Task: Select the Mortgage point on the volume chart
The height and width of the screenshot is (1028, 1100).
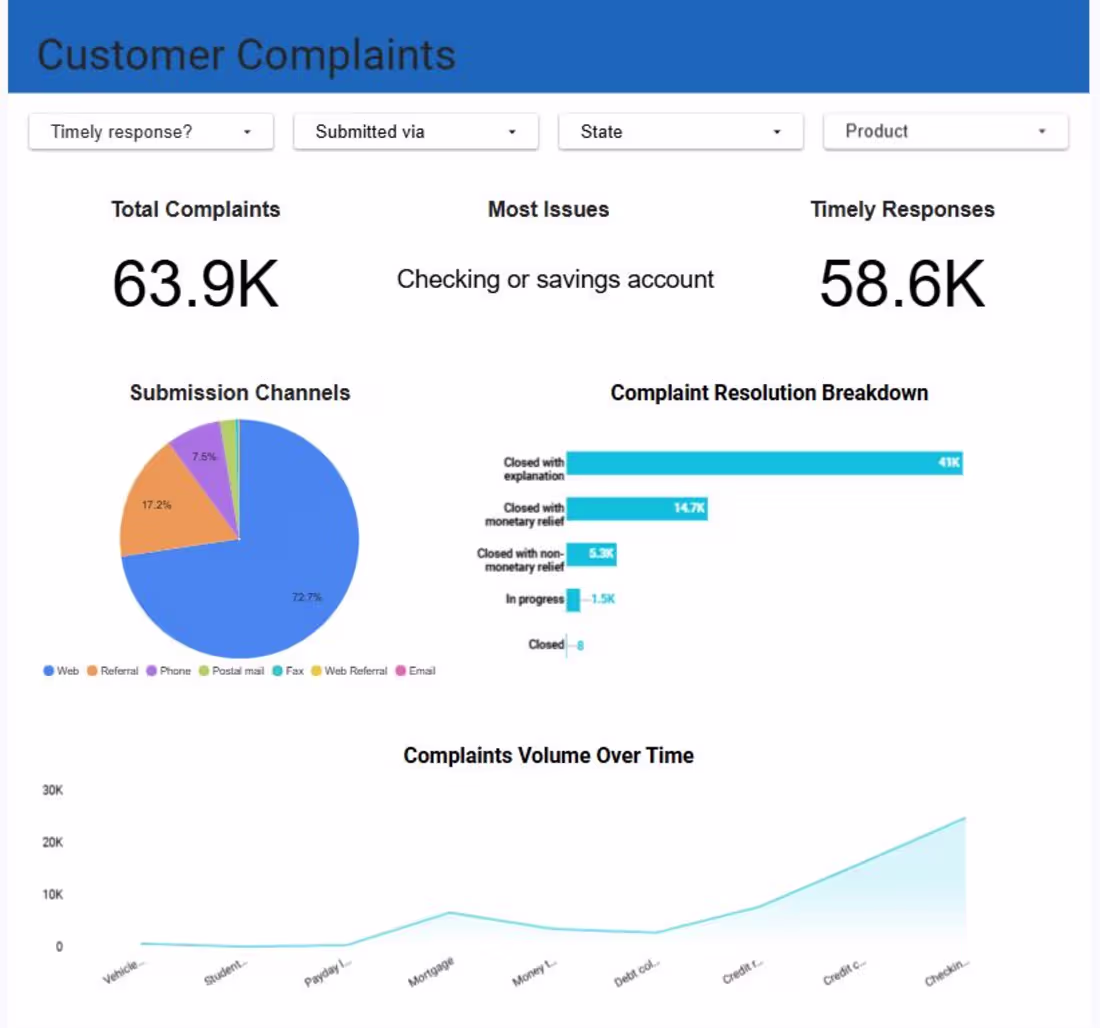Action: (x=450, y=912)
